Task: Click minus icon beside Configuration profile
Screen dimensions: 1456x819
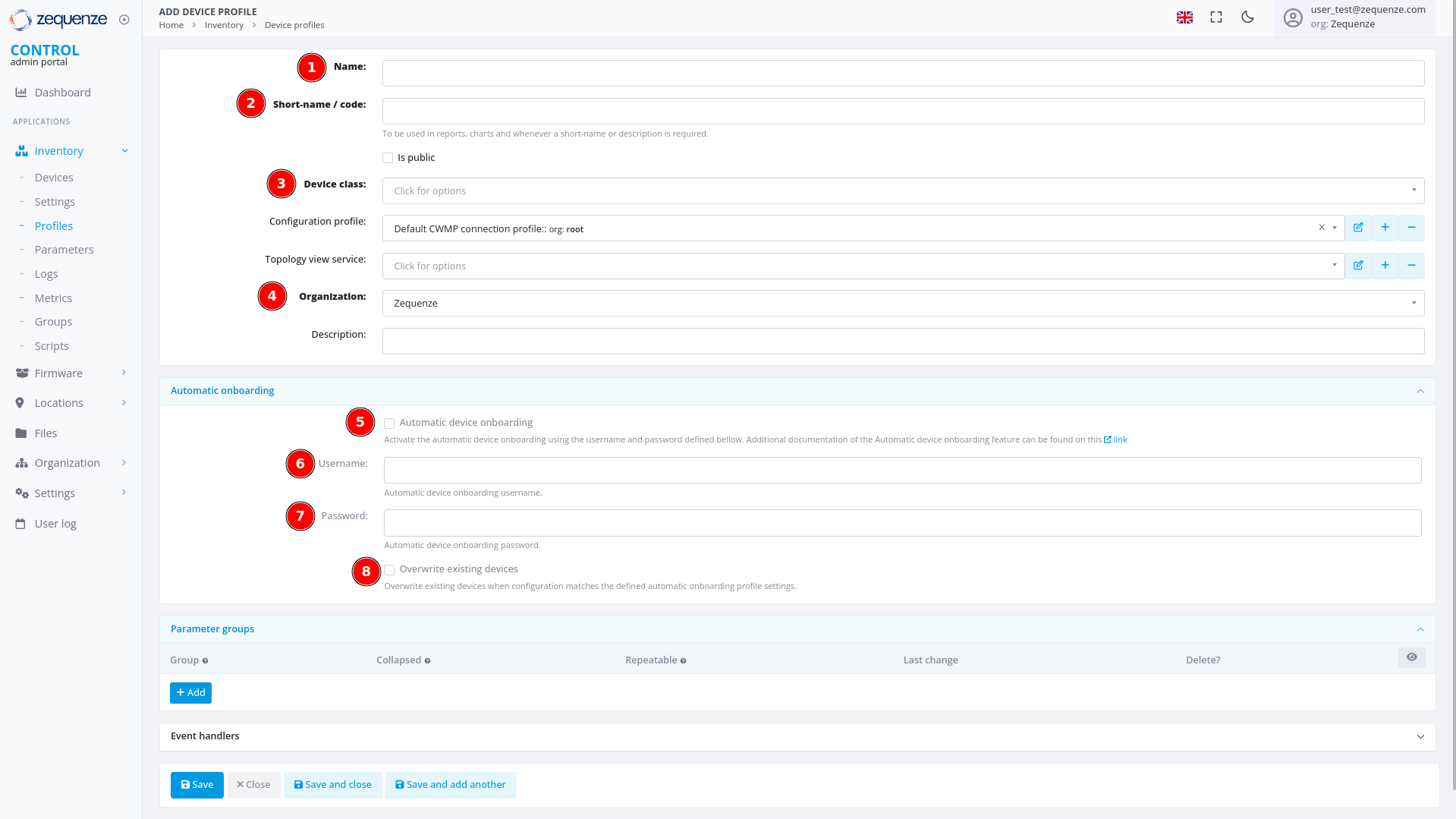Action: [x=1411, y=228]
